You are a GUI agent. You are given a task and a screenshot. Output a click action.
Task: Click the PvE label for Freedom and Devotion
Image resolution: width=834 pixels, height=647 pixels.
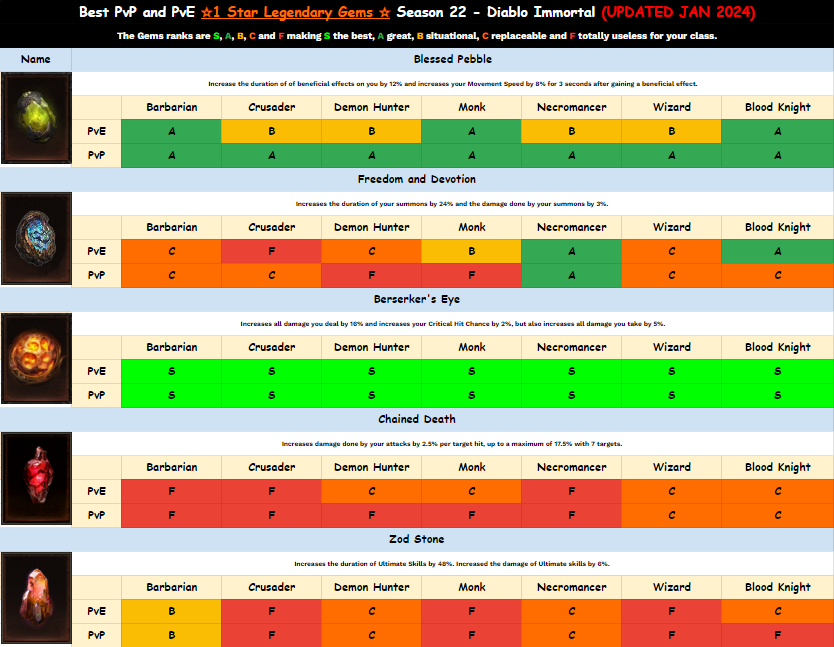[x=97, y=251]
